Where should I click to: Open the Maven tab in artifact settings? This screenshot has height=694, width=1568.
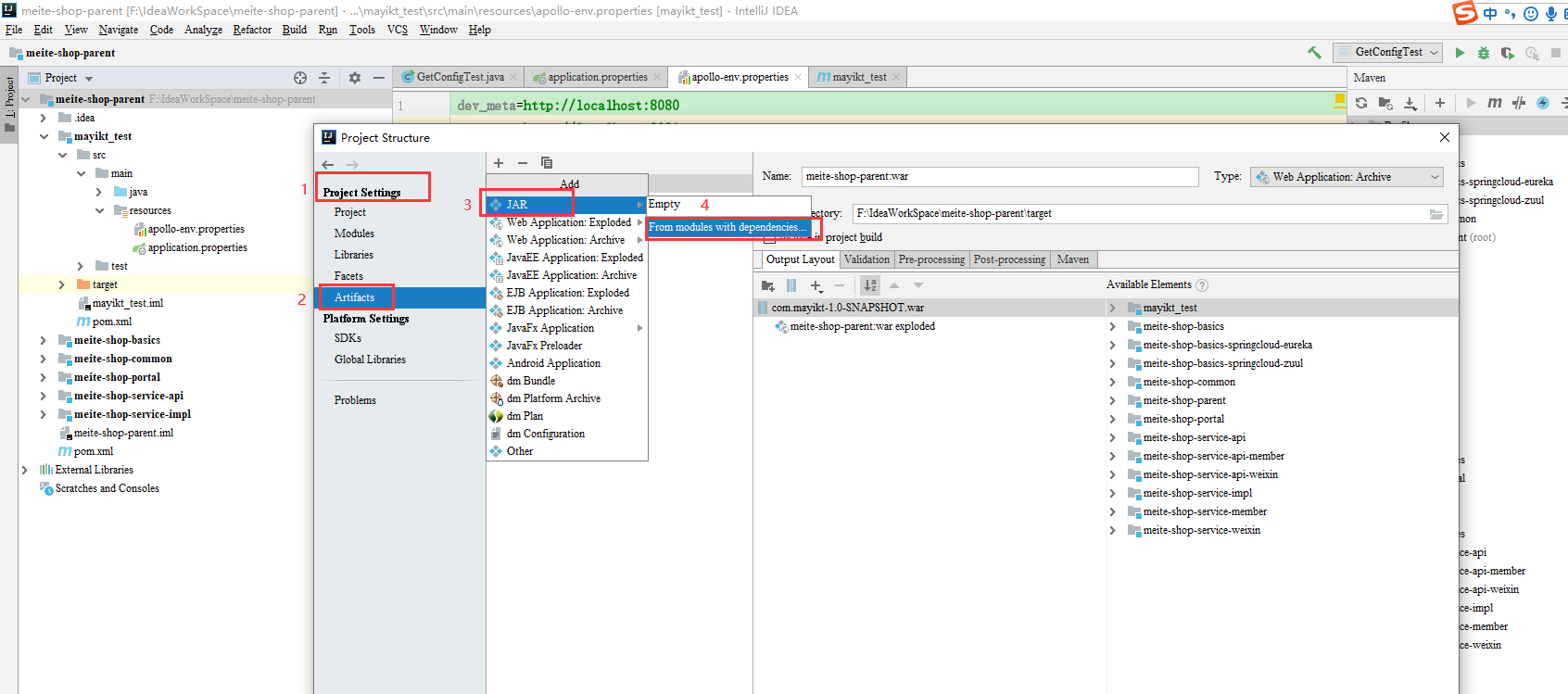[x=1073, y=259]
